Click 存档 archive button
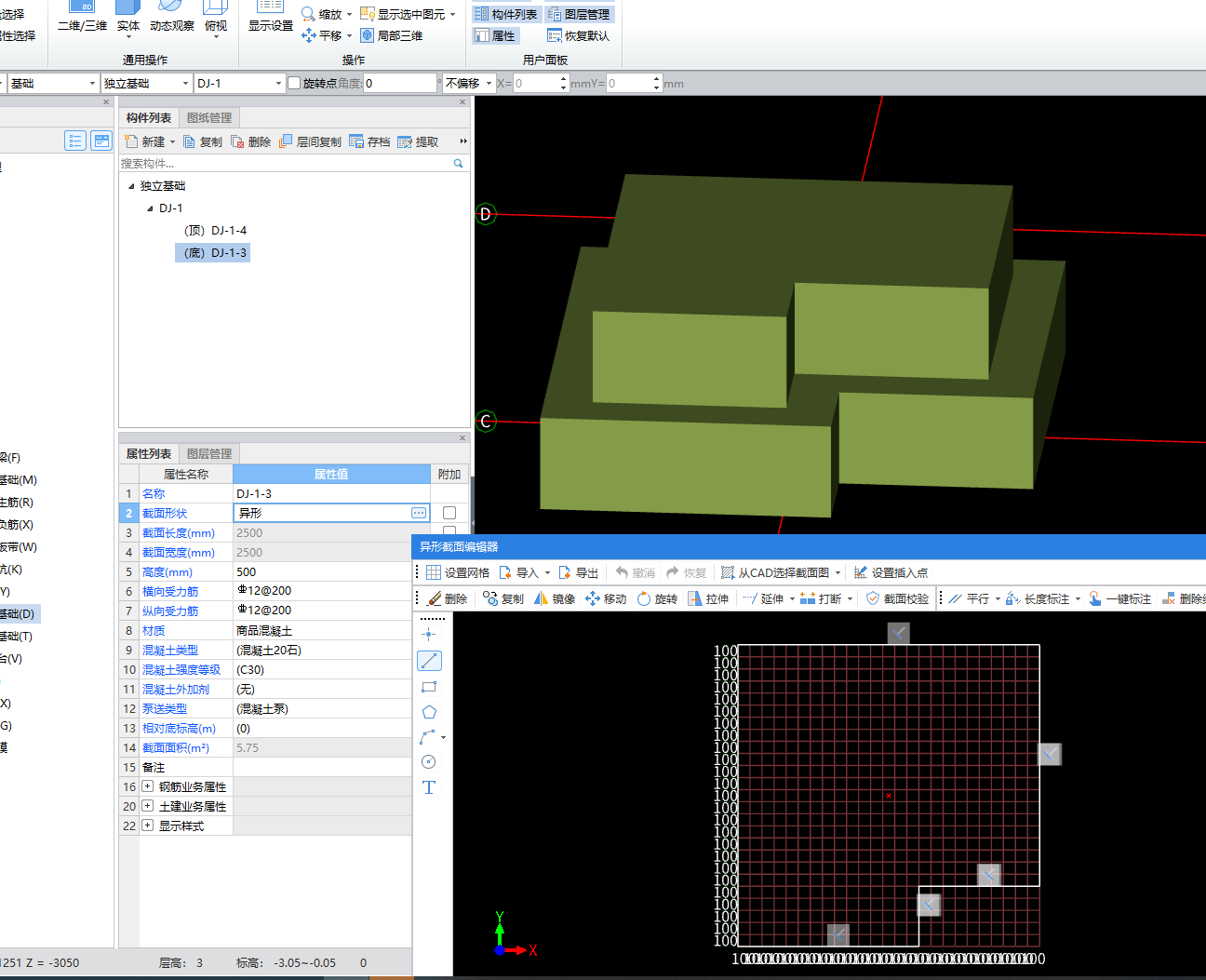 pyautogui.click(x=370, y=141)
